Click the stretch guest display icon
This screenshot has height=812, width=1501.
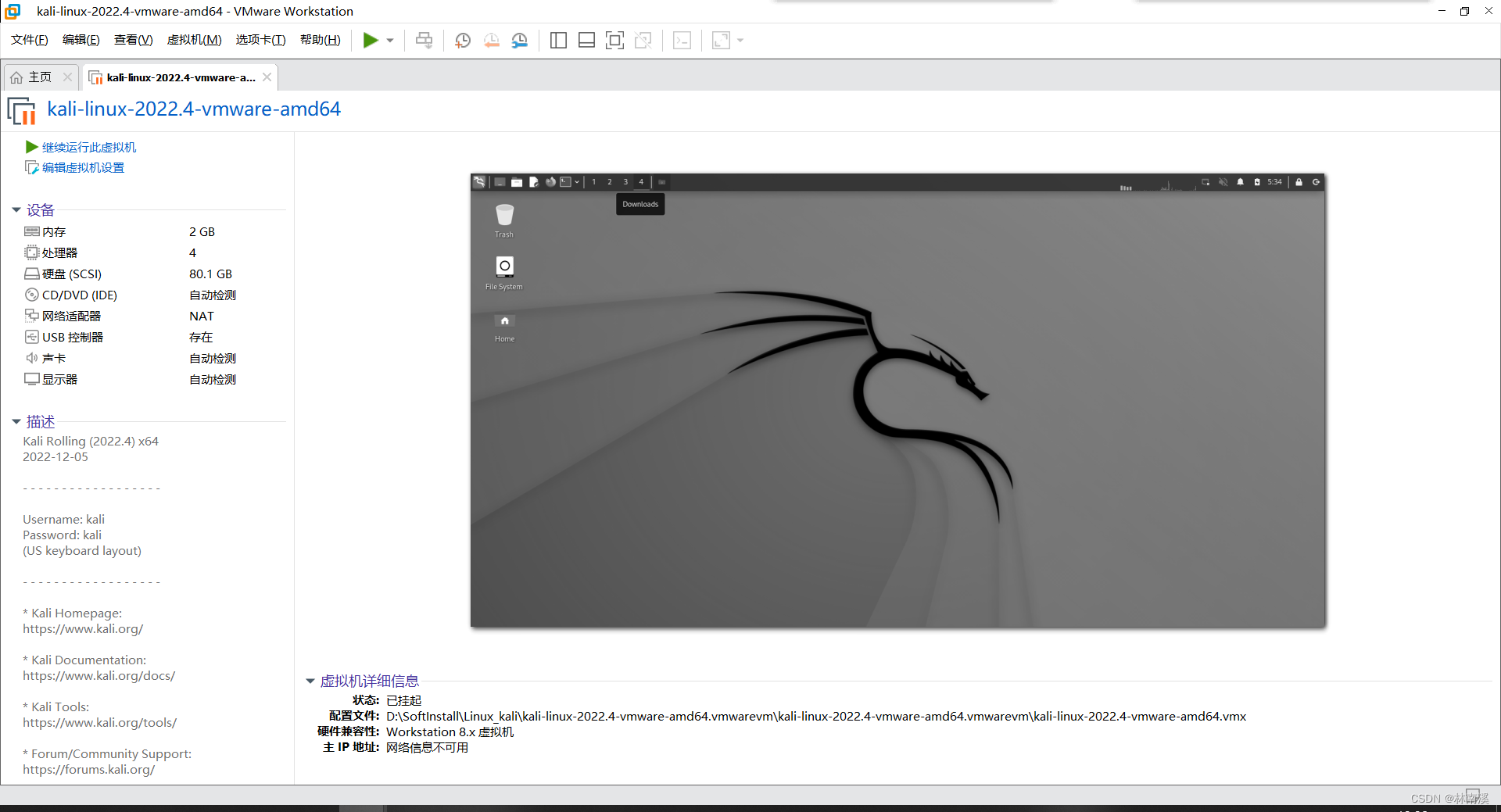(721, 40)
